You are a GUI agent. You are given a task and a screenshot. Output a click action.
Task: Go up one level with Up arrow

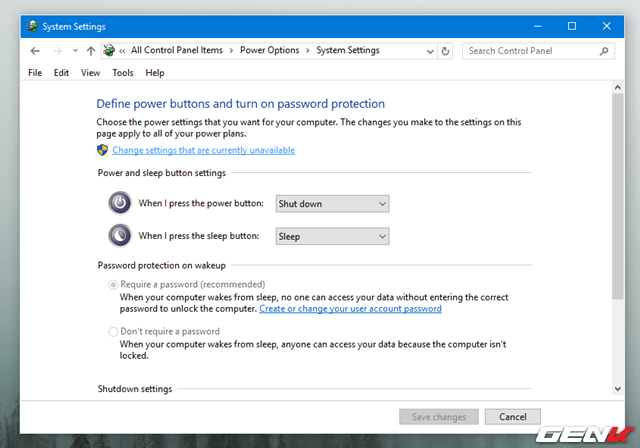click(91, 51)
